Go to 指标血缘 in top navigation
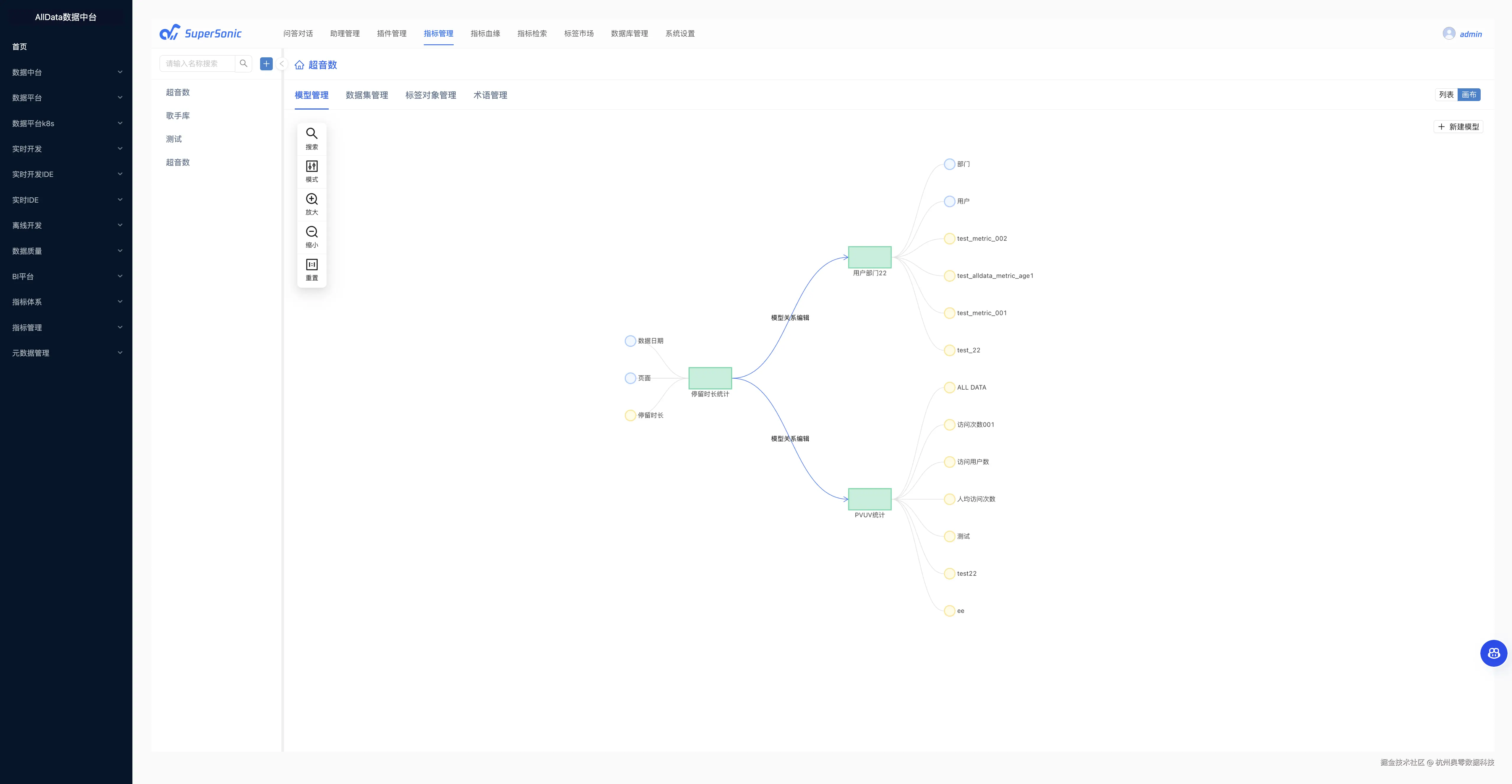This screenshot has height=784, width=1512. coord(485,33)
